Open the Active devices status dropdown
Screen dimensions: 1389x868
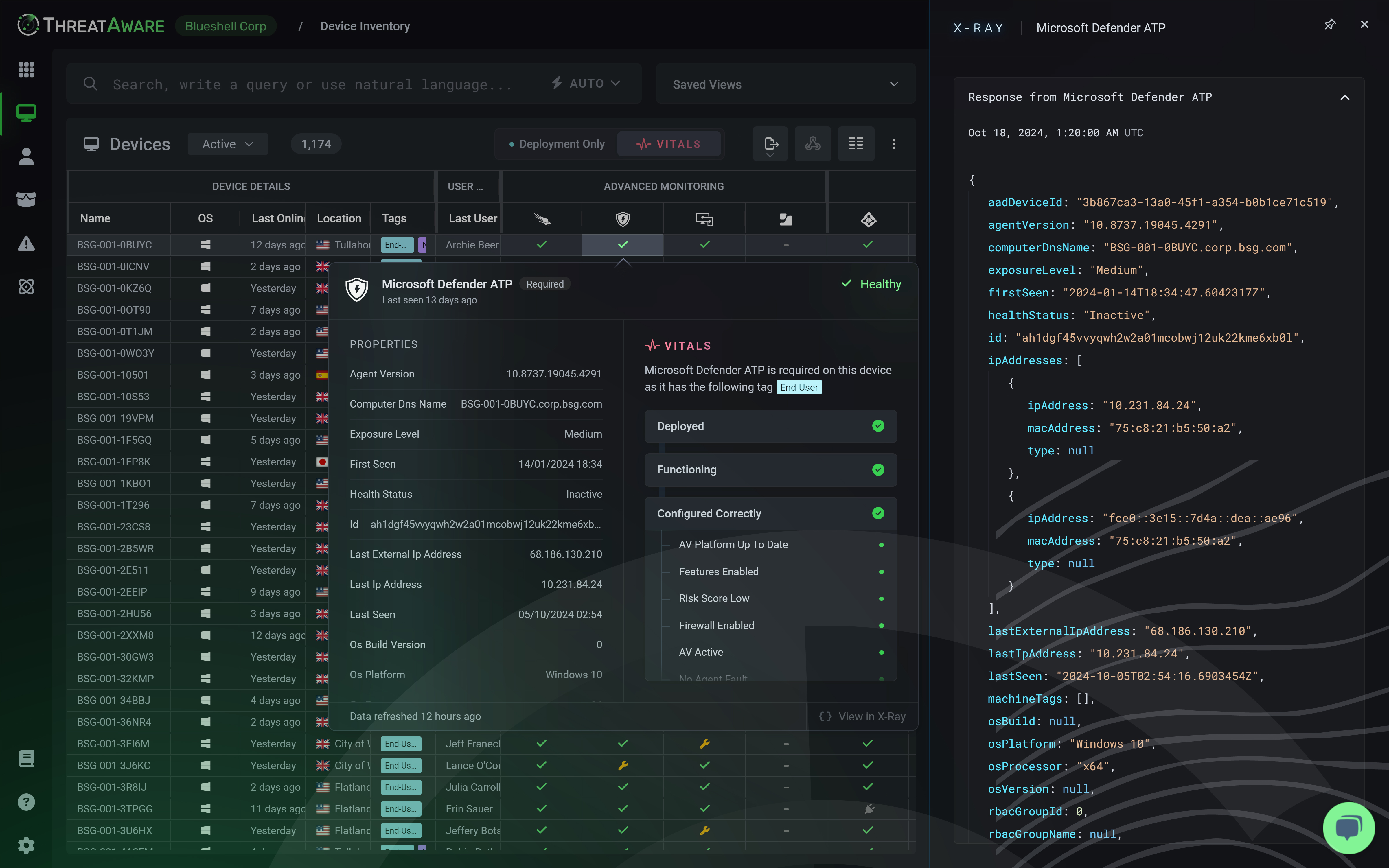tap(227, 143)
